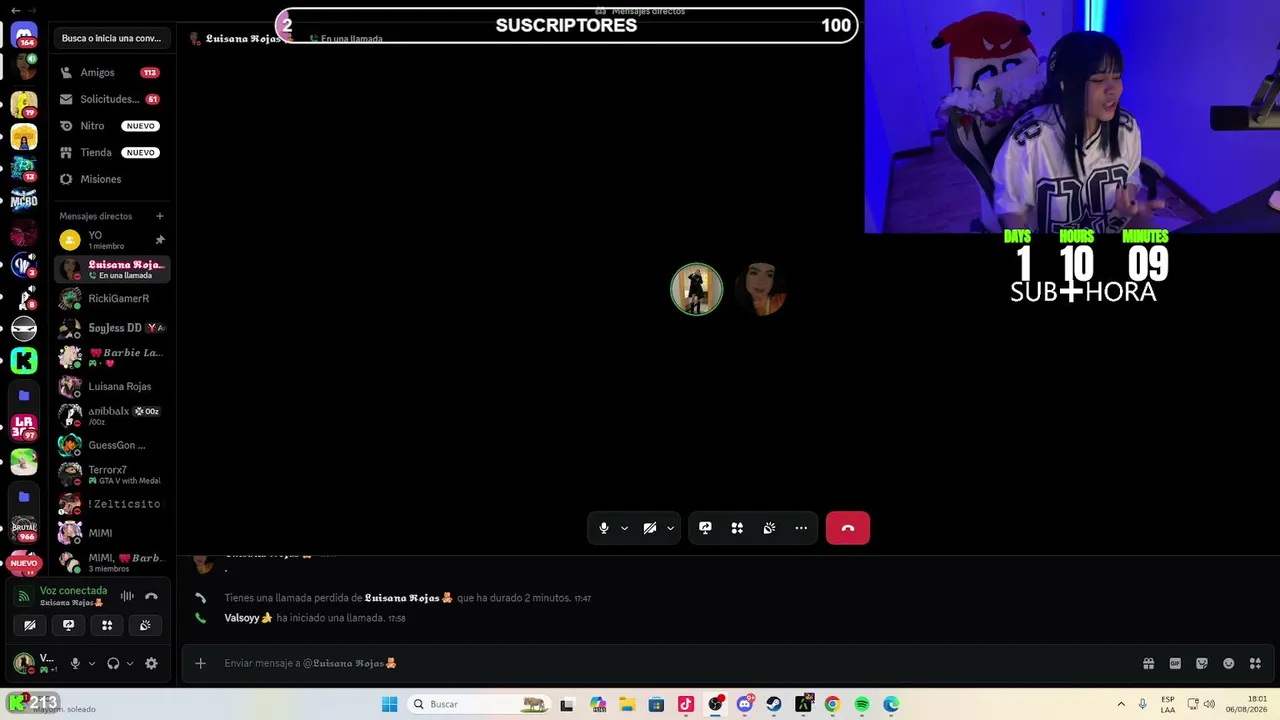Expand input device options in user panel

point(92,663)
